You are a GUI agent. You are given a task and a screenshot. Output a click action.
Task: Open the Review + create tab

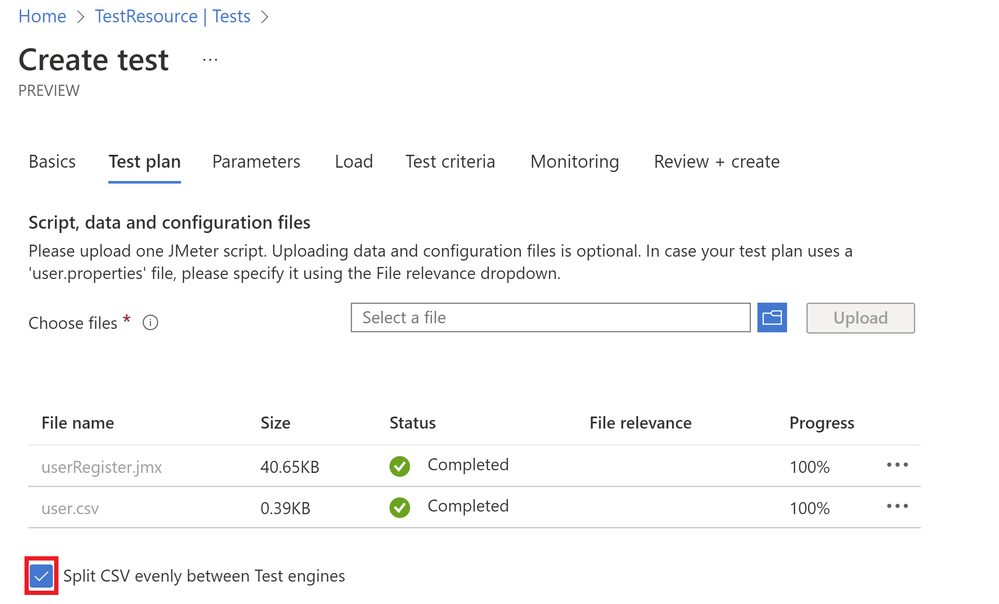point(716,162)
